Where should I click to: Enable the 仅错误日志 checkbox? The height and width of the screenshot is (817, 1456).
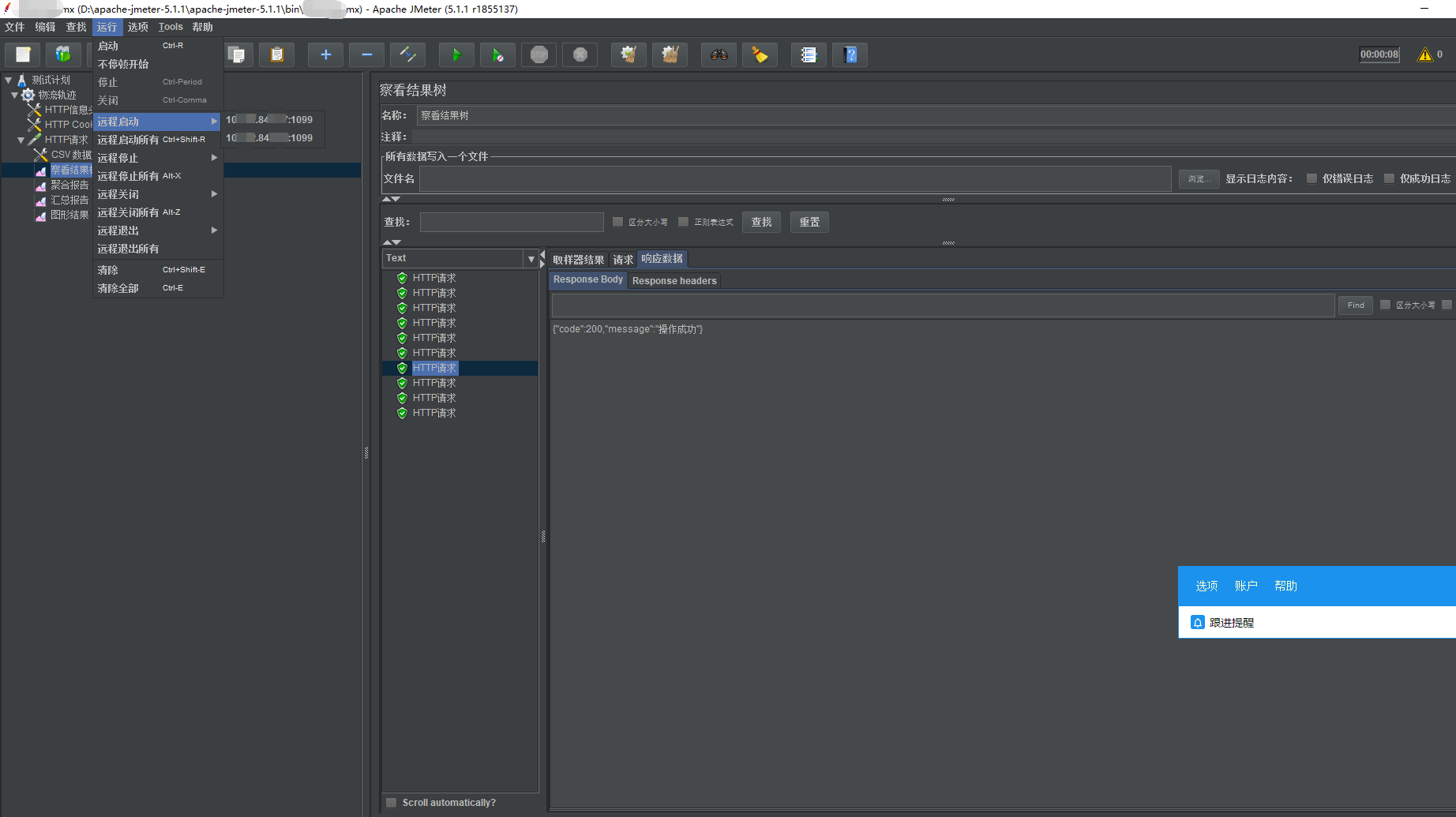click(1312, 178)
